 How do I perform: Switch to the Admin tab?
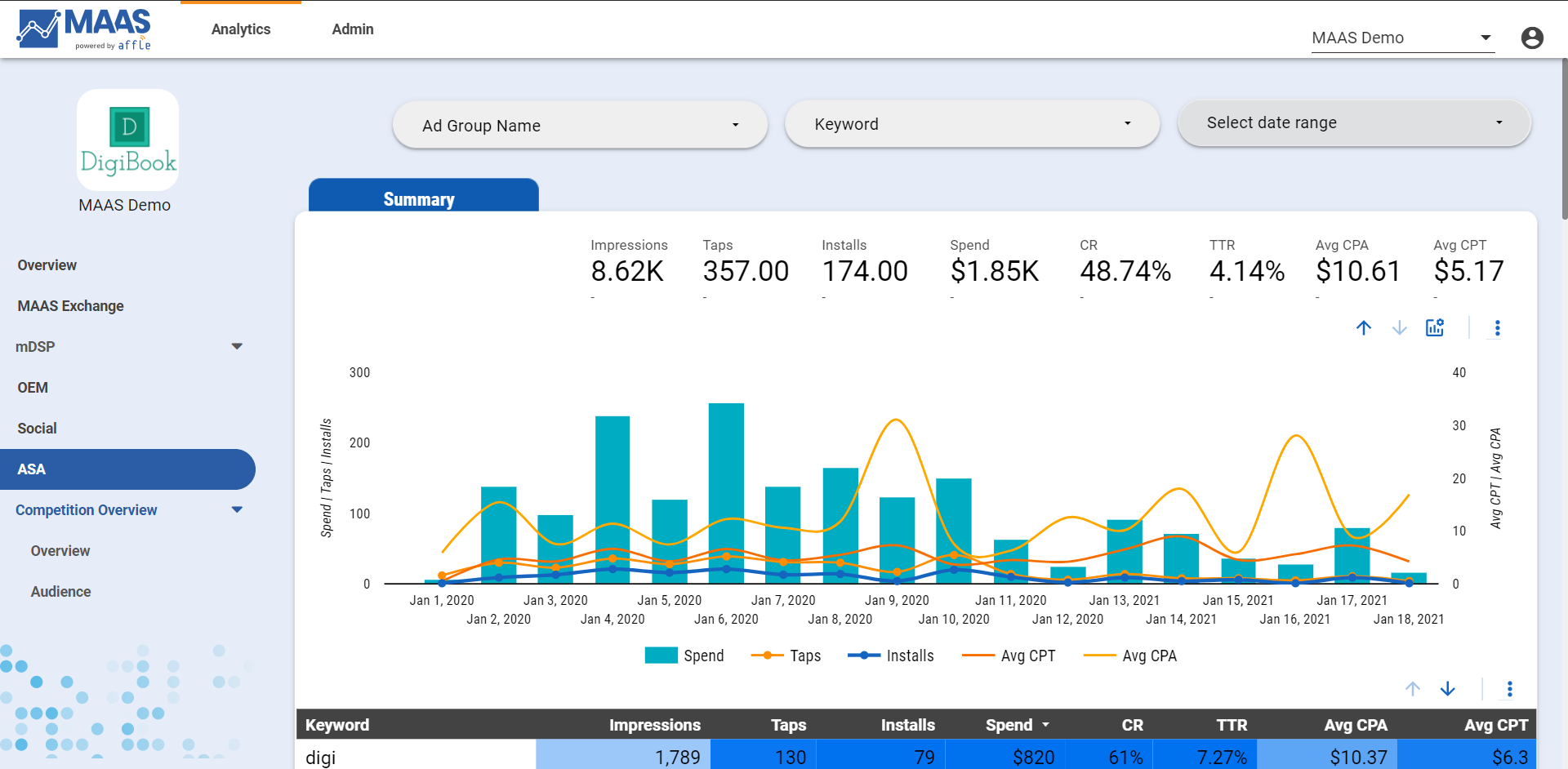tap(352, 29)
